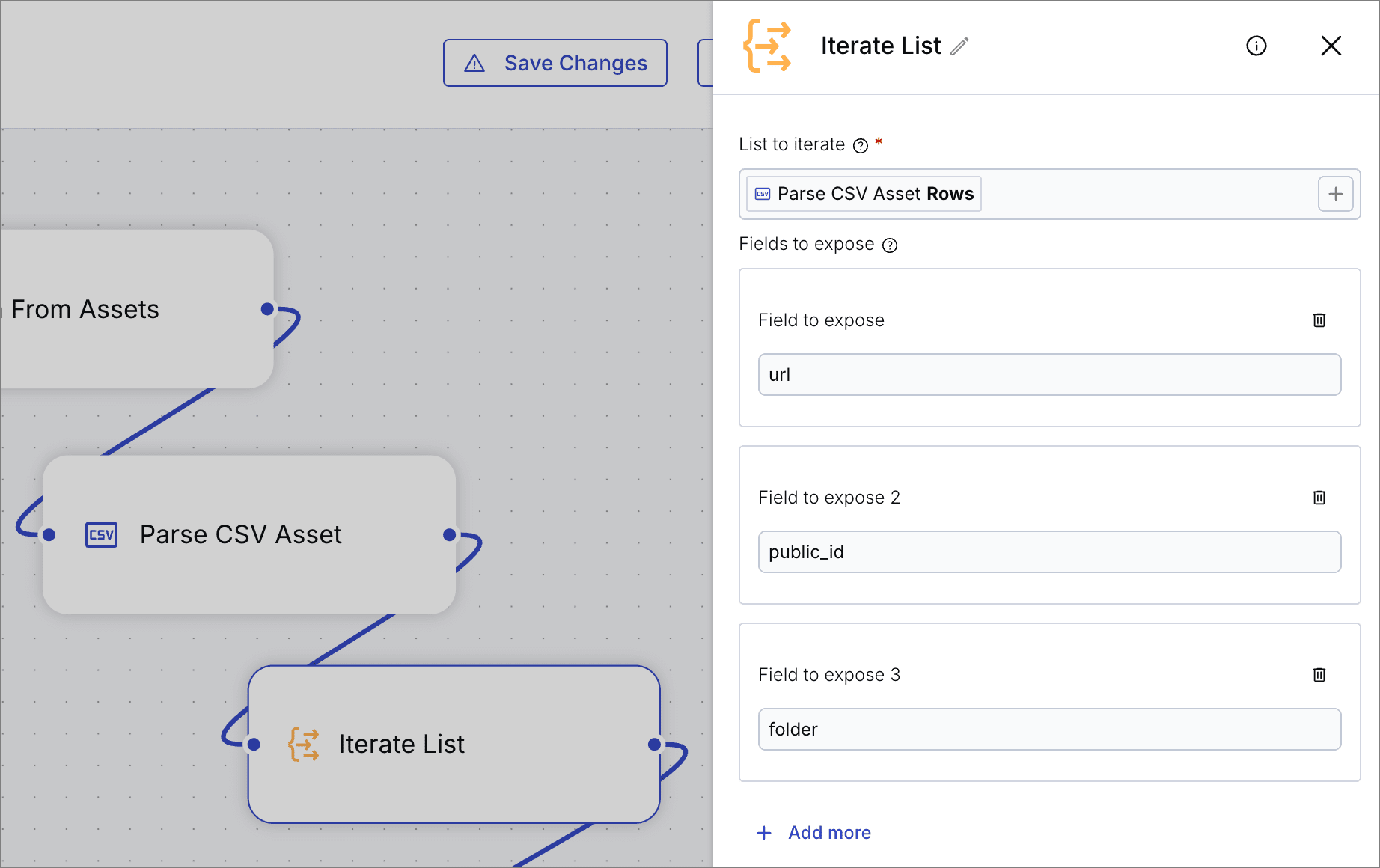
Task: Click the output port of the Parse CSV Asset node
Action: [449, 535]
